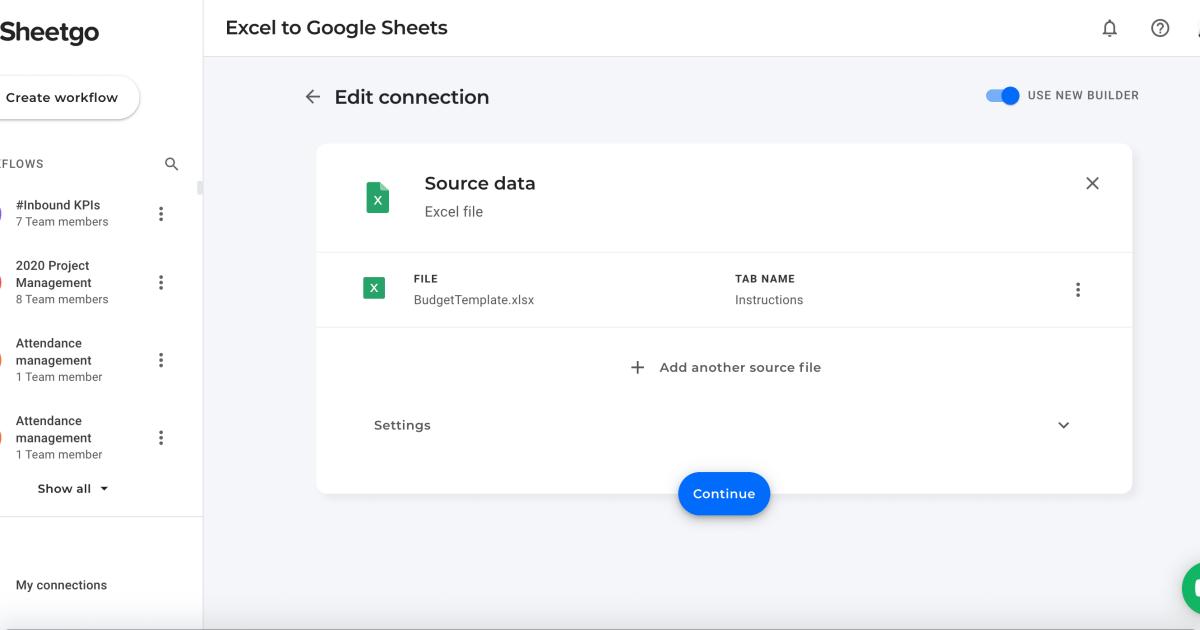The width and height of the screenshot is (1200, 630).
Task: Open the Sheetgo home logo
Action: click(51, 32)
